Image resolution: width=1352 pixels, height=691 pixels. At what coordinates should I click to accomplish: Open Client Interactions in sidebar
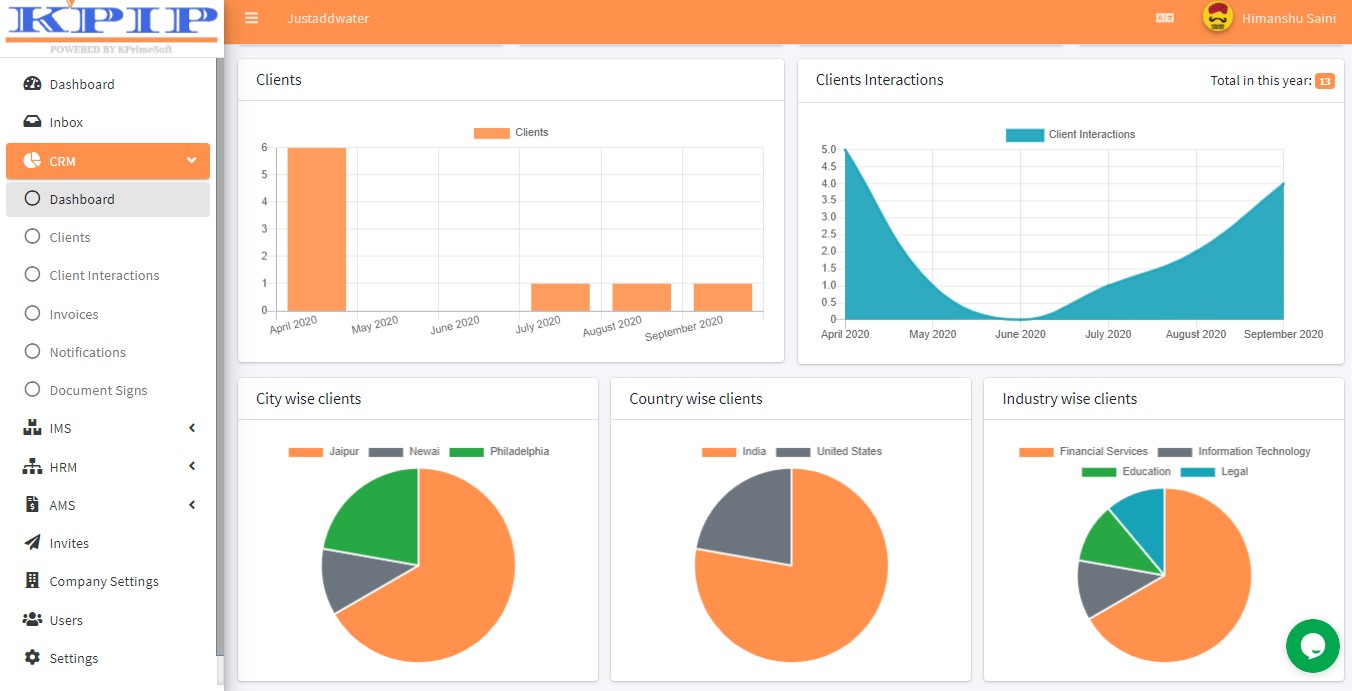[x=104, y=275]
